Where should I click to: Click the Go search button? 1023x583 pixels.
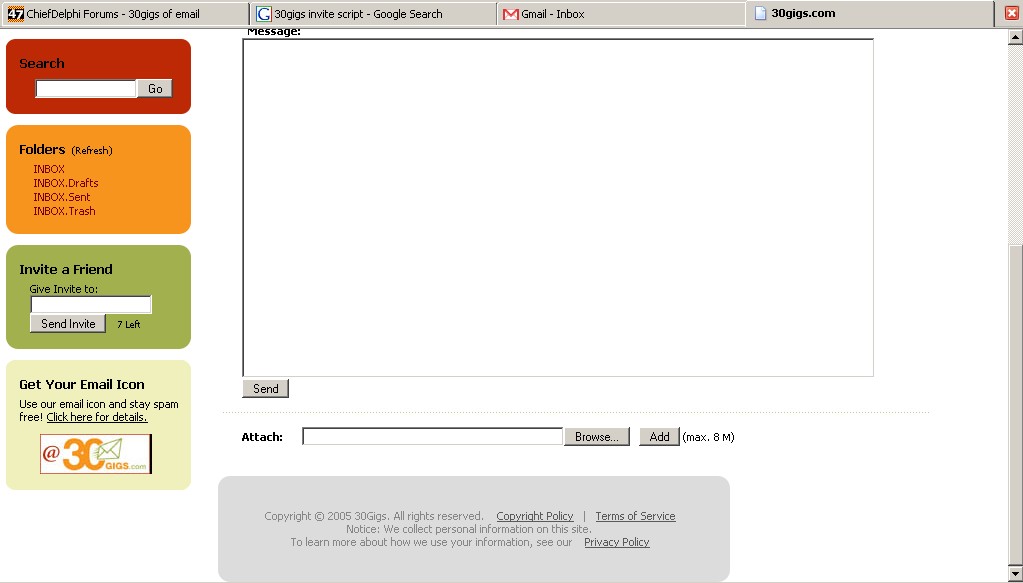click(155, 89)
